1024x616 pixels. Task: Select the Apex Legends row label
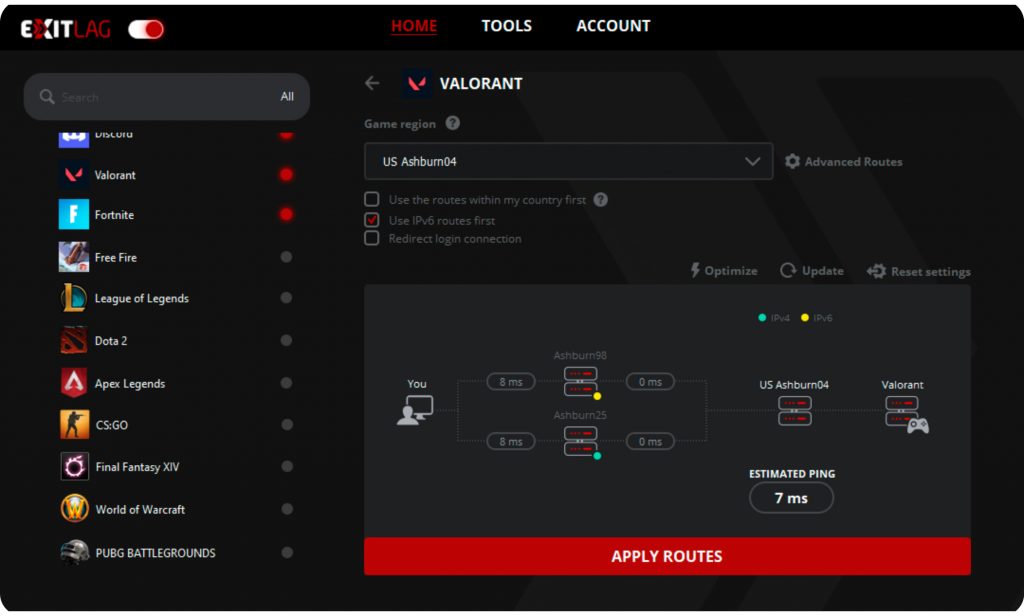(x=130, y=383)
